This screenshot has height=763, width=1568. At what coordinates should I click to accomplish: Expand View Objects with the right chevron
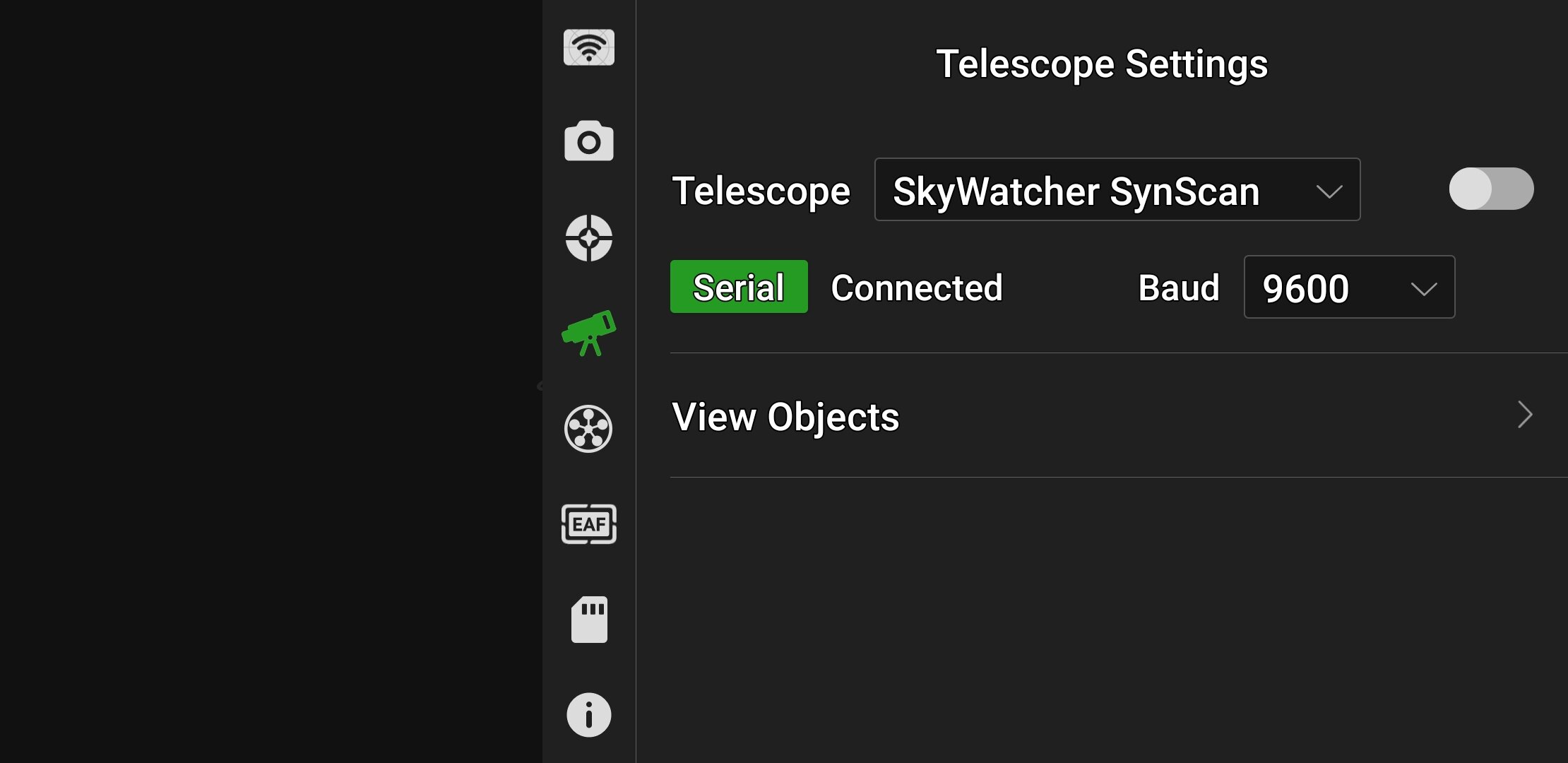click(1524, 415)
